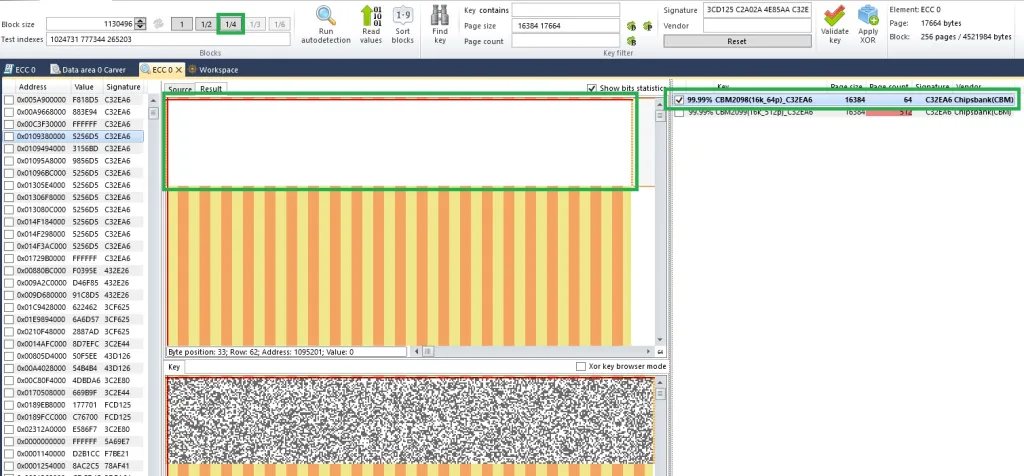Select the 1/2 block division button
This screenshot has height=476, width=1024.
[x=206, y=24]
